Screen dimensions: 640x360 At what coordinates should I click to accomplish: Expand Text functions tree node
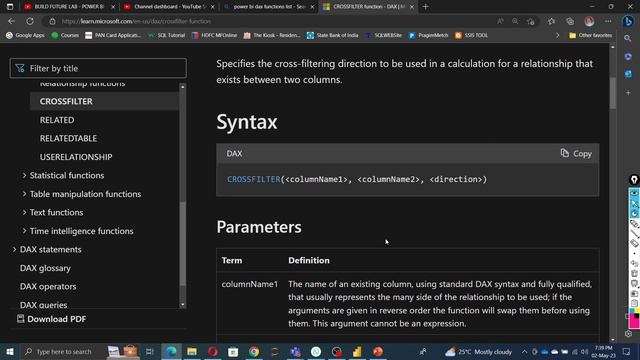tap(24, 212)
